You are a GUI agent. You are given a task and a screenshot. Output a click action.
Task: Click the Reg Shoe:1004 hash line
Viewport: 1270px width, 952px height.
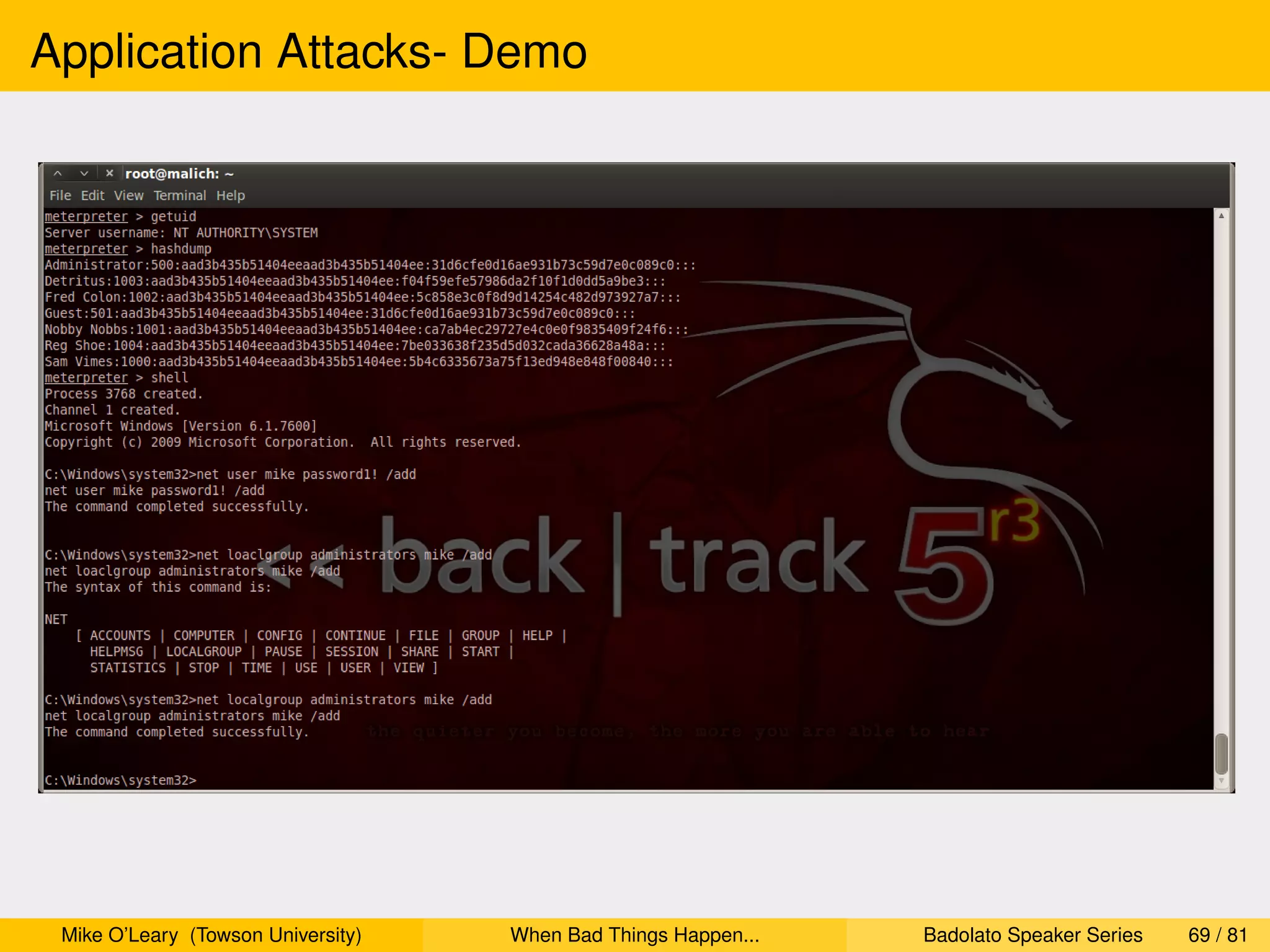355,346
